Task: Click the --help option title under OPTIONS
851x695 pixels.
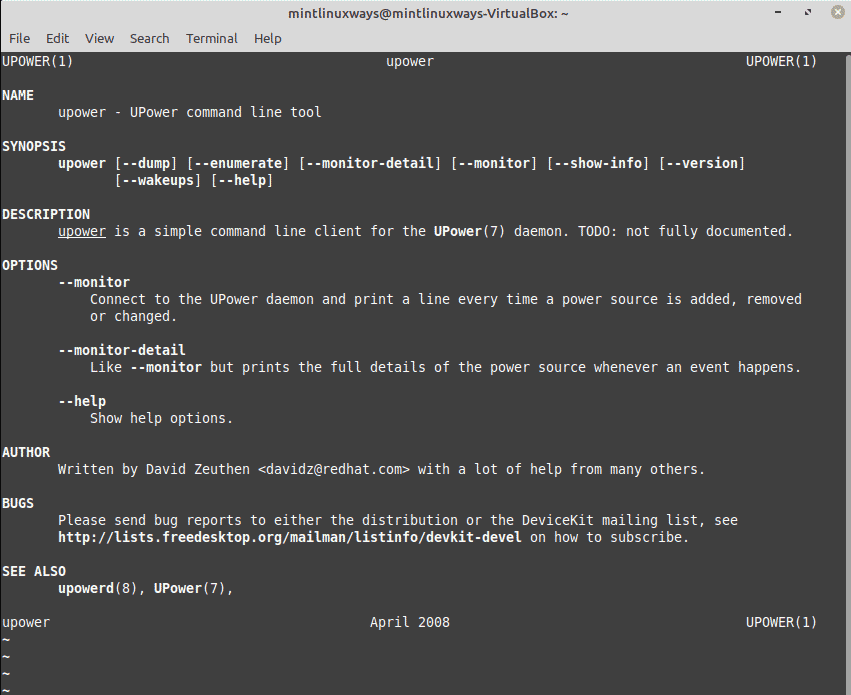Action: (82, 401)
